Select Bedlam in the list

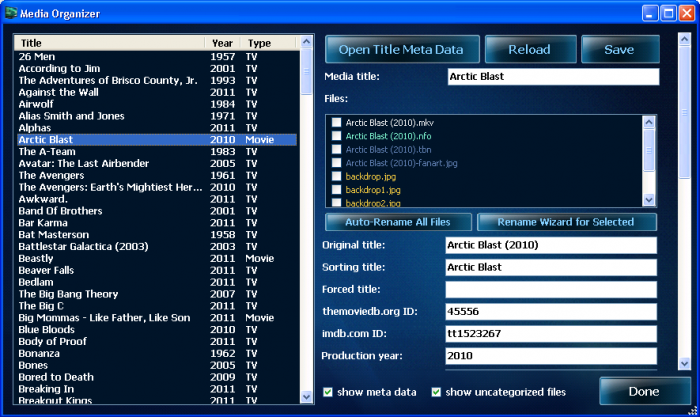pyautogui.click(x=157, y=282)
